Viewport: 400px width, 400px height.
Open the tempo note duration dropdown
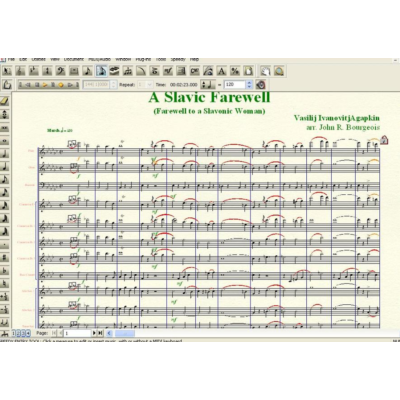(x=208, y=85)
